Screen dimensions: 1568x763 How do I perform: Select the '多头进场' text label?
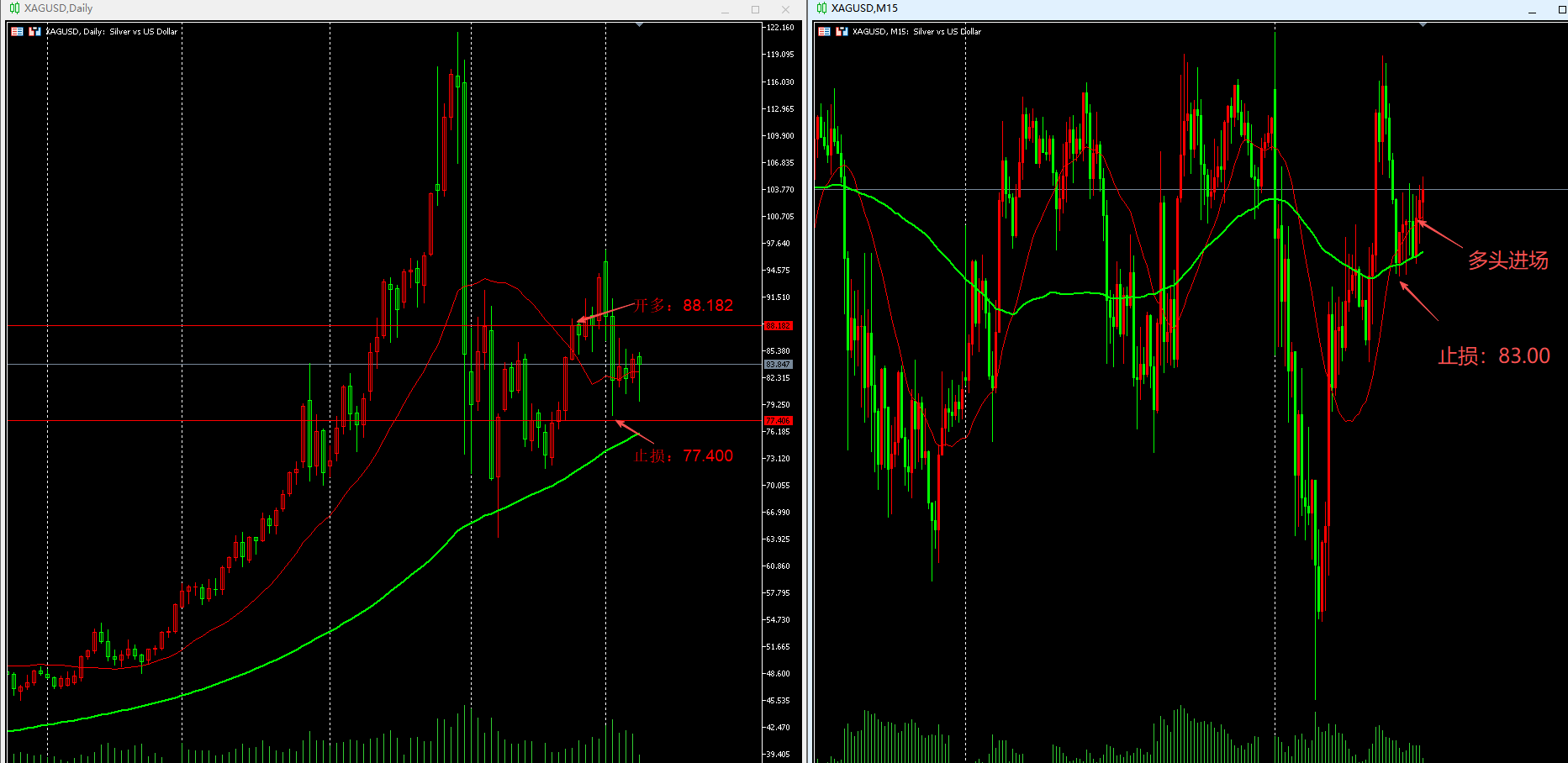[1507, 260]
